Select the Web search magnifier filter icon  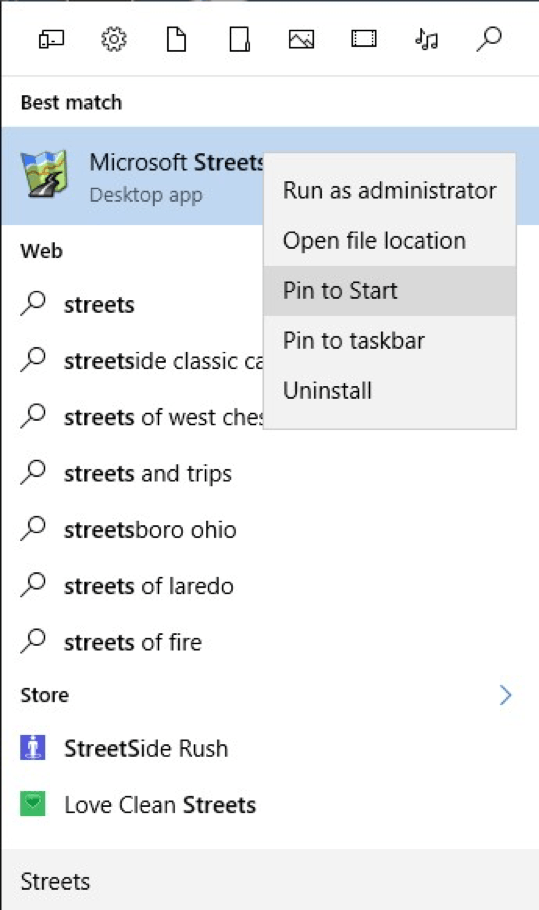click(x=489, y=39)
